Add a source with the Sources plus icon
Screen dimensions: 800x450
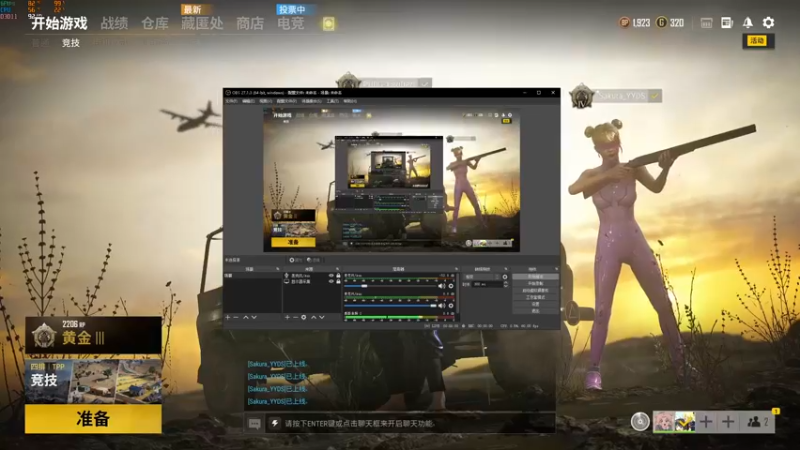pos(287,317)
